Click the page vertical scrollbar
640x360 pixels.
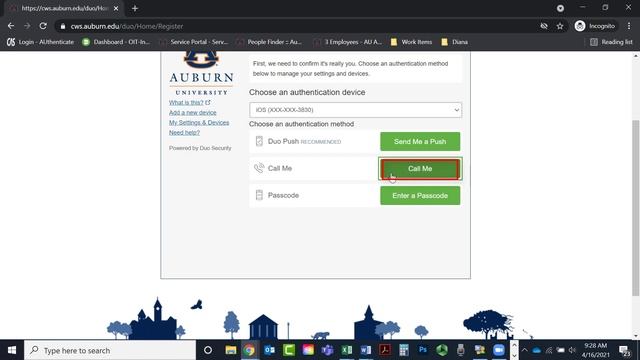coord(636,207)
